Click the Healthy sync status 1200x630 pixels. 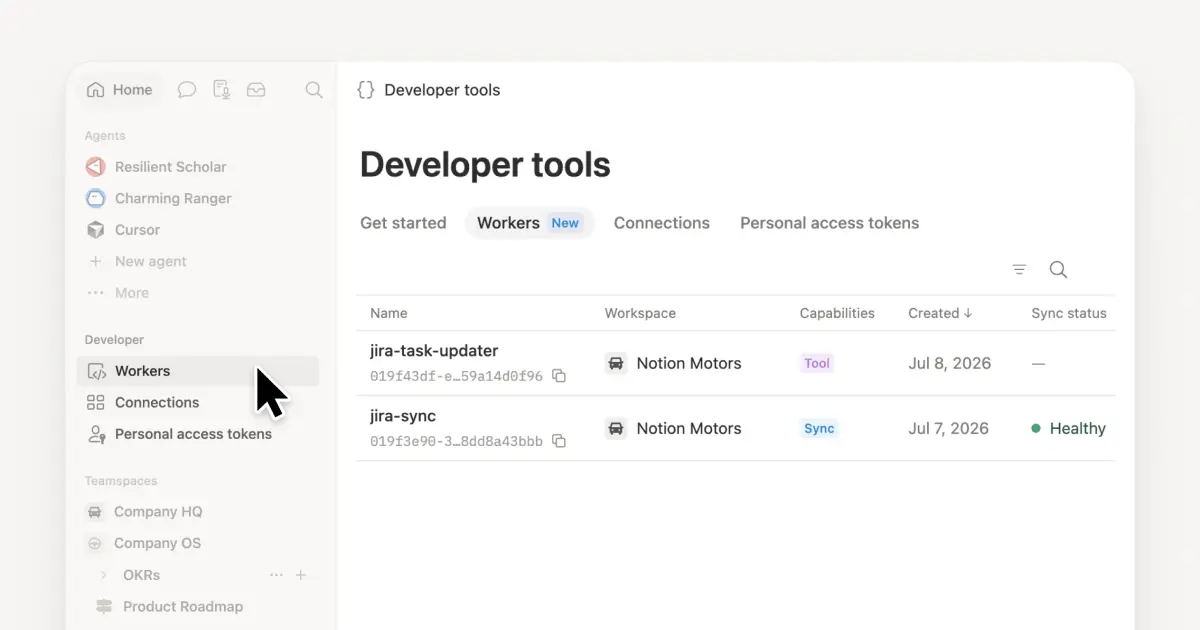[x=1069, y=428]
